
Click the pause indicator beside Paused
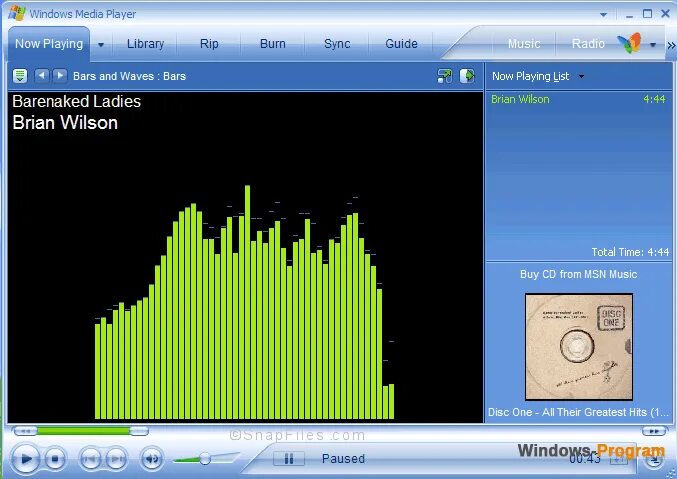289,458
